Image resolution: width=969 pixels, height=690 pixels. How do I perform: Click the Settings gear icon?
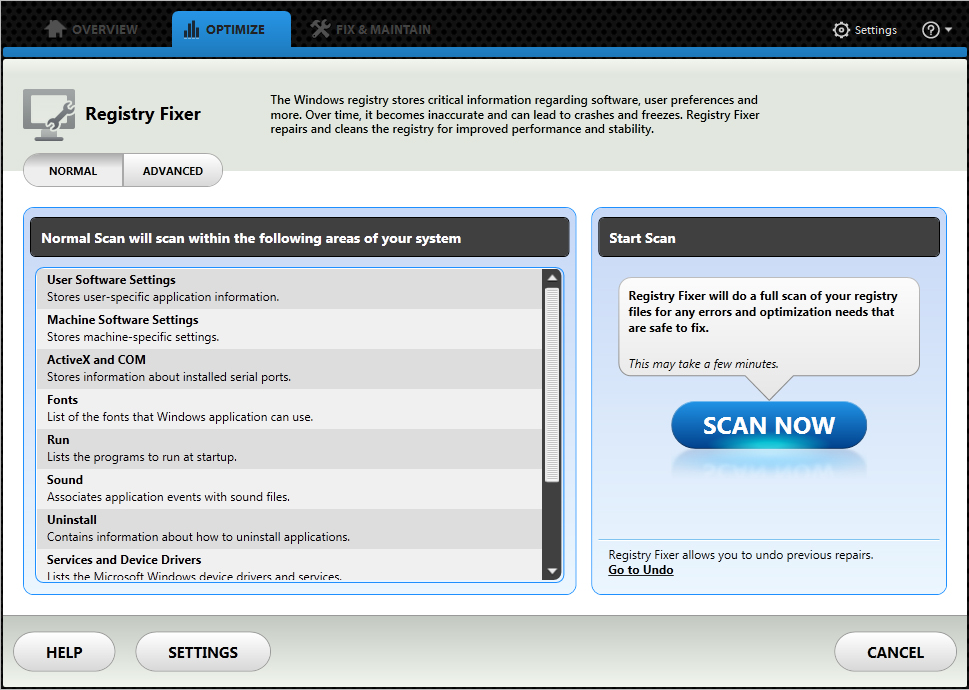point(841,30)
